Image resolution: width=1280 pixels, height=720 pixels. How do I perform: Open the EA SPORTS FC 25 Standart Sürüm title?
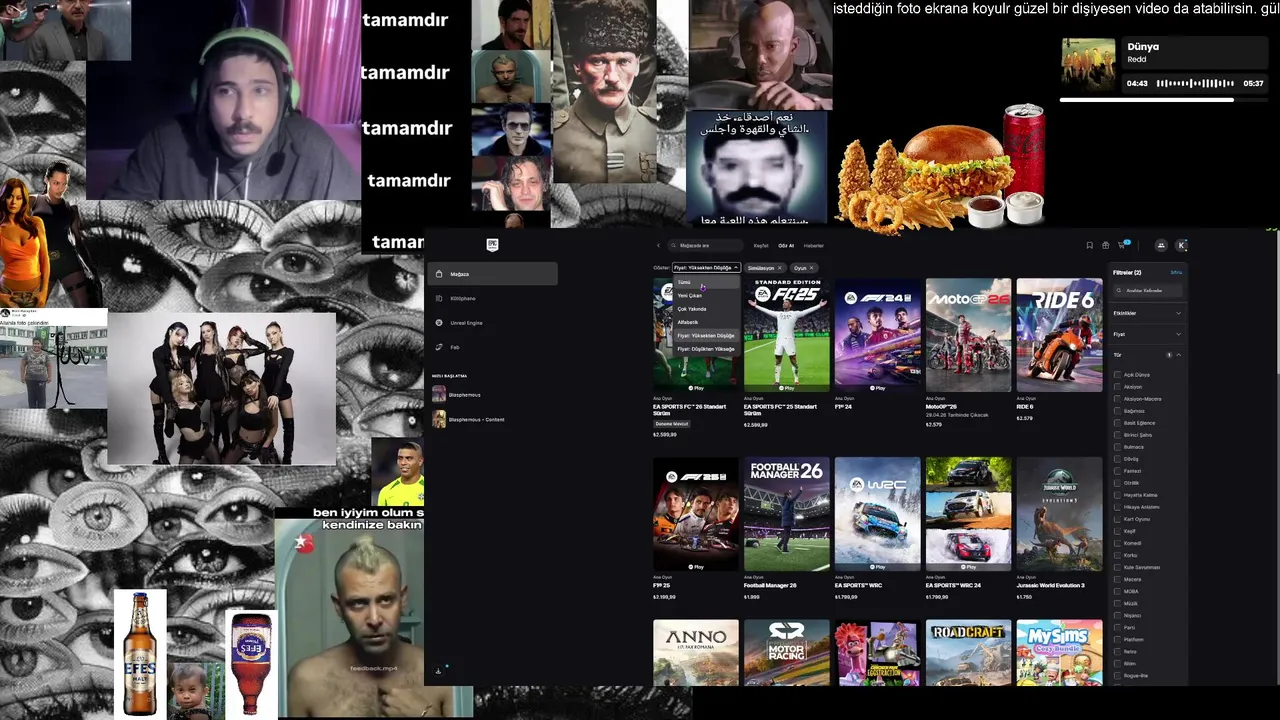(x=780, y=409)
